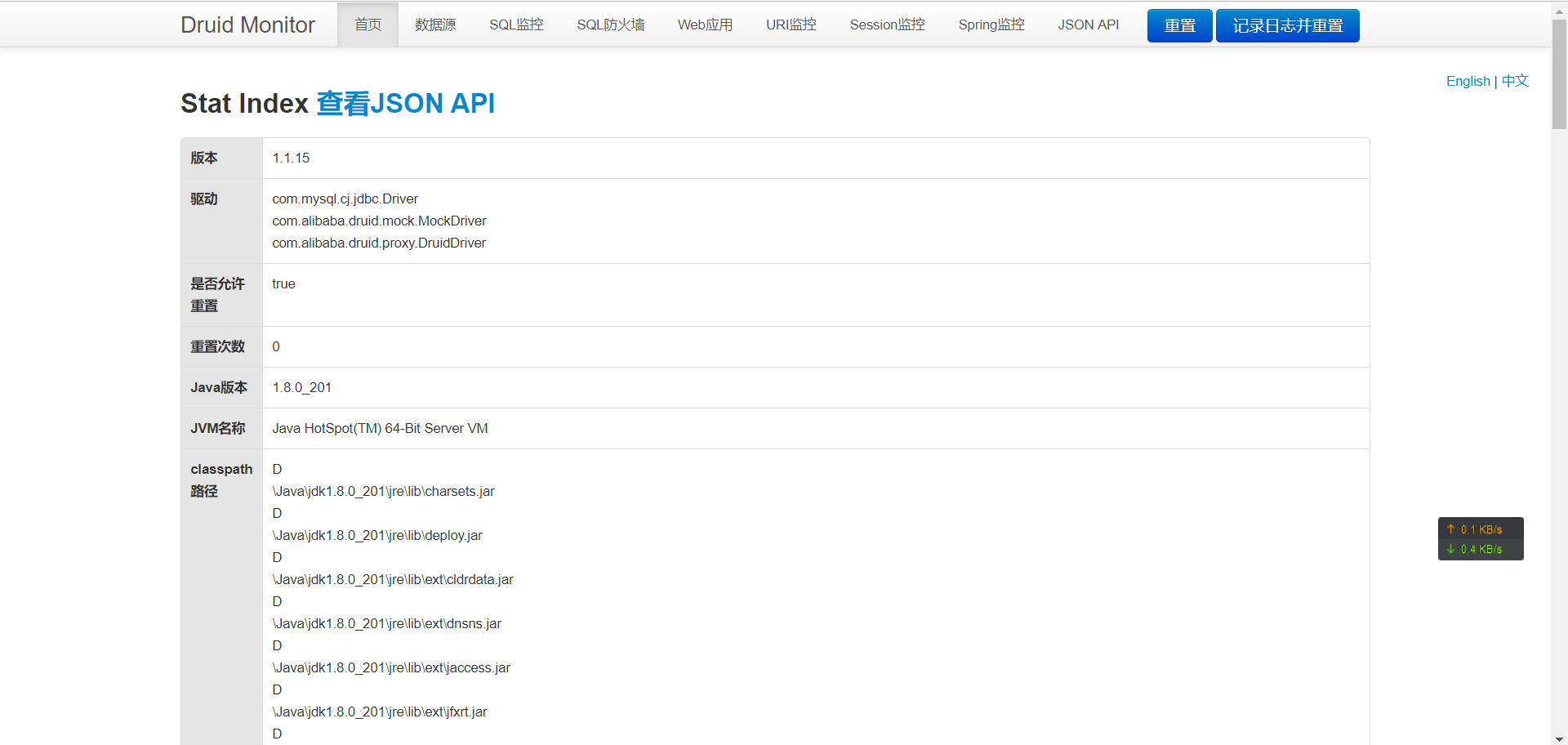This screenshot has height=745, width=1568.
Task: Click the deploy.jar classpath entry
Action: (x=377, y=535)
